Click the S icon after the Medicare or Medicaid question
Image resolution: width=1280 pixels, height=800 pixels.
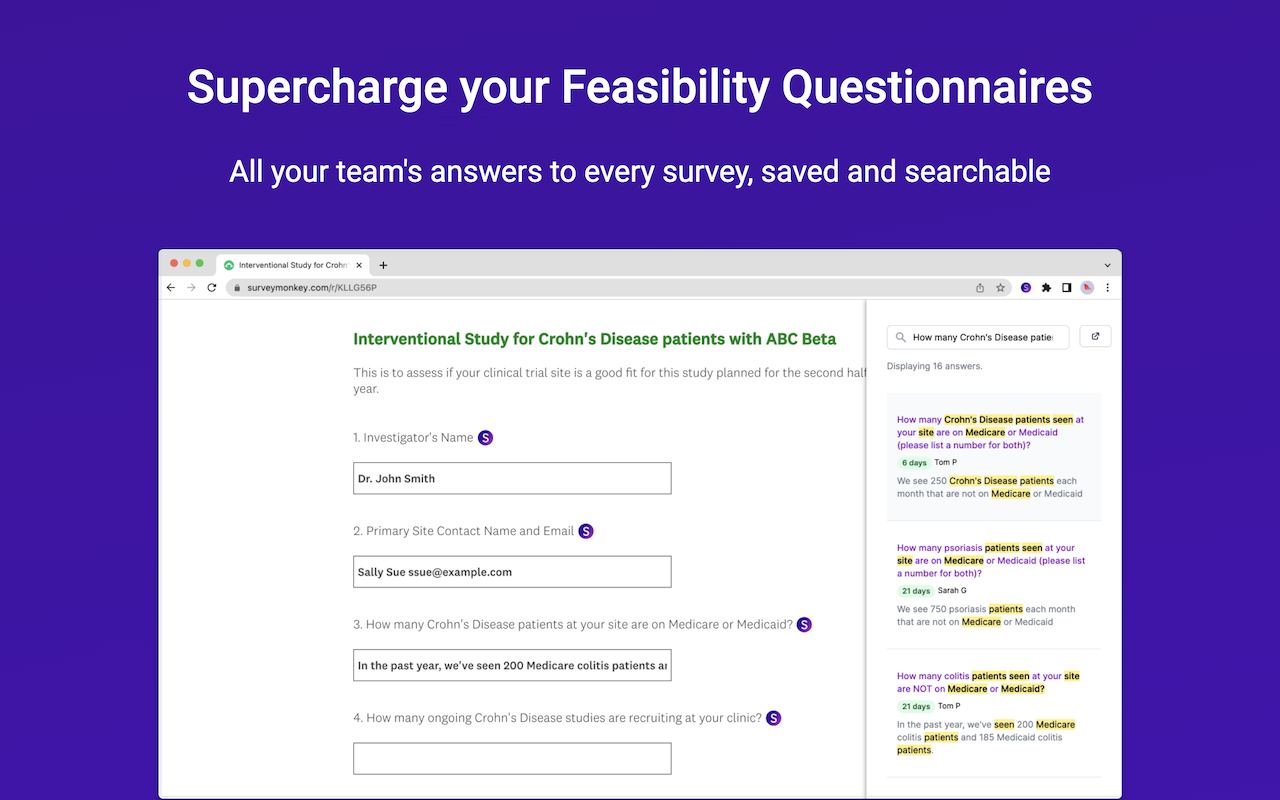(804, 624)
